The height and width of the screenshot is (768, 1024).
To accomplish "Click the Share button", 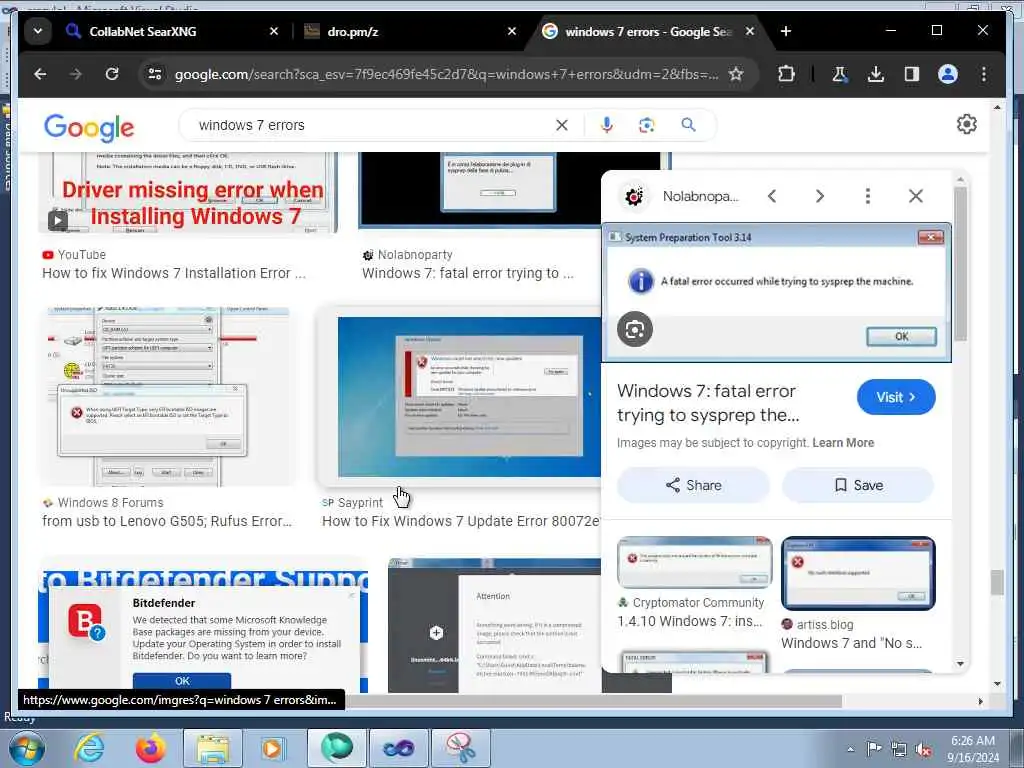I will pyautogui.click(x=694, y=485).
